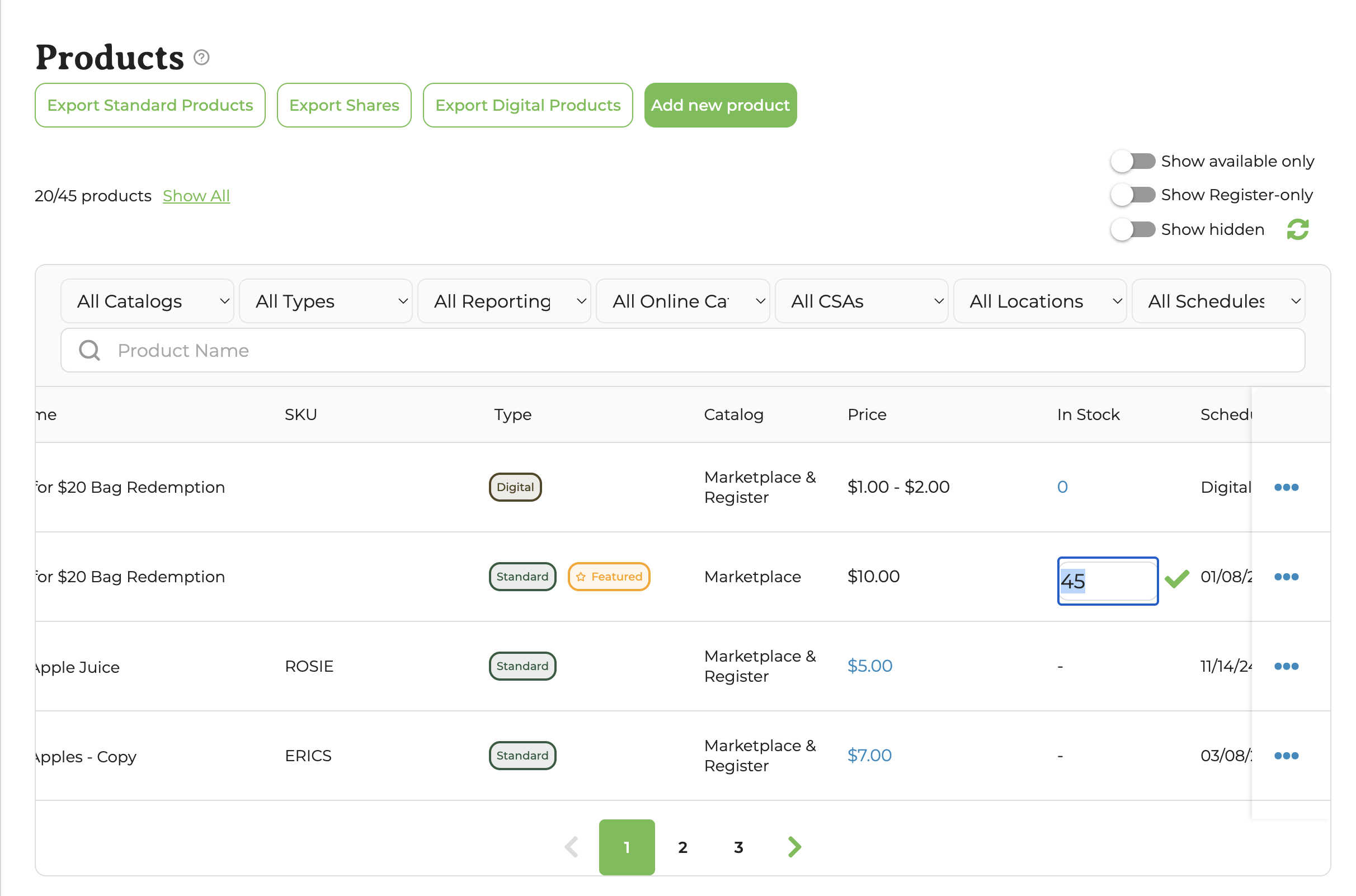
Task: Go to page 3
Action: pos(738,847)
